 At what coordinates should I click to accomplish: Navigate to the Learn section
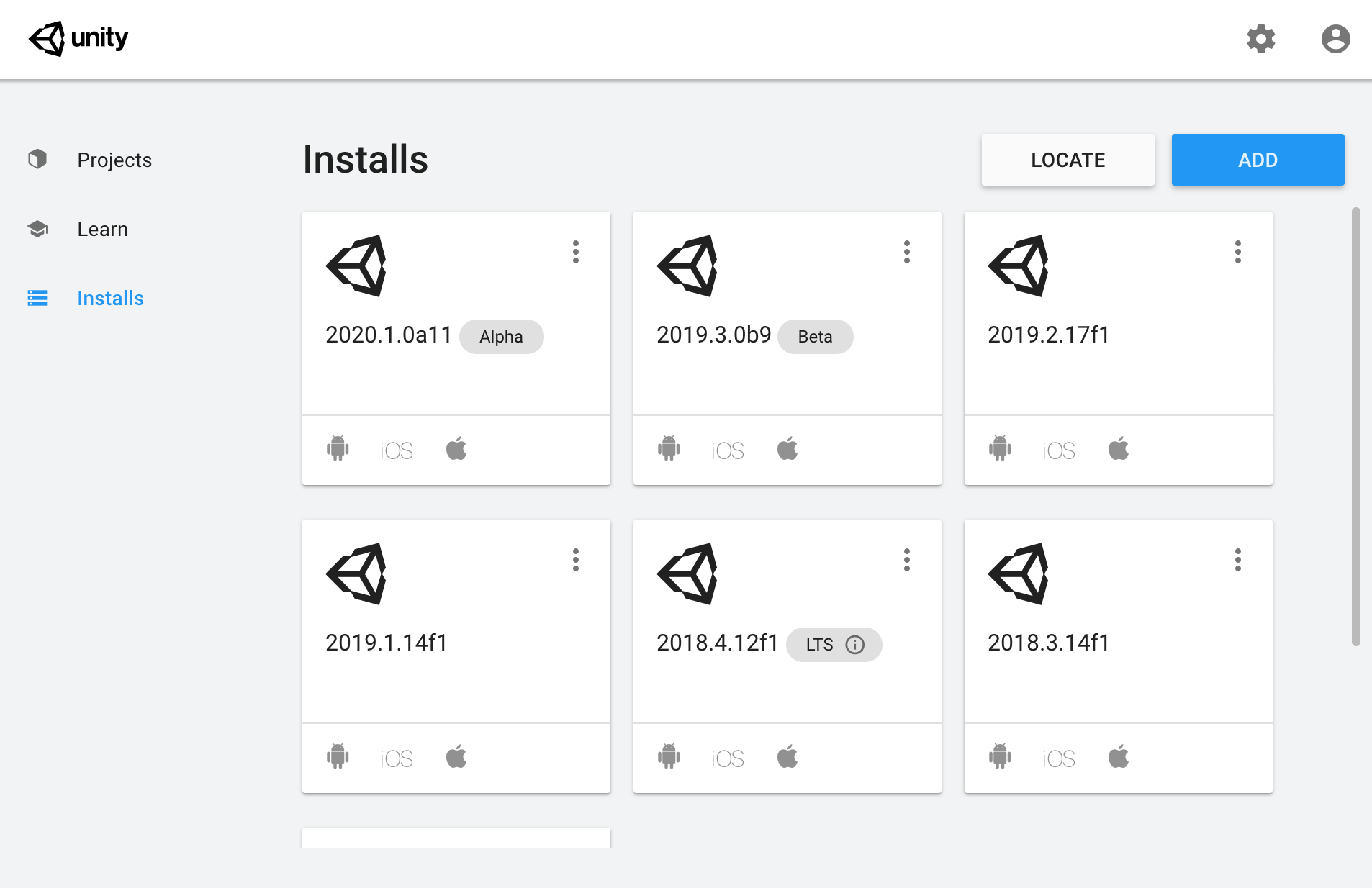(102, 229)
